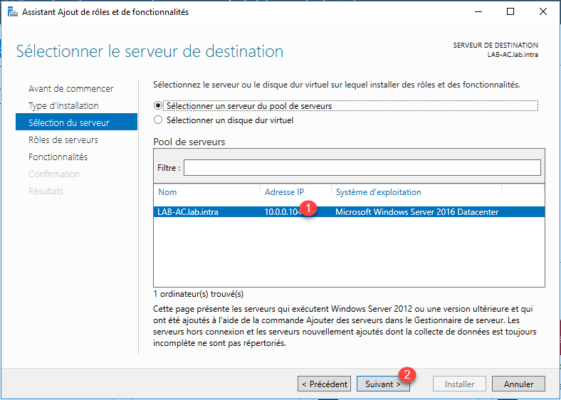The width and height of the screenshot is (561, 400).
Task: Minimize the wizard window
Action: click(478, 12)
